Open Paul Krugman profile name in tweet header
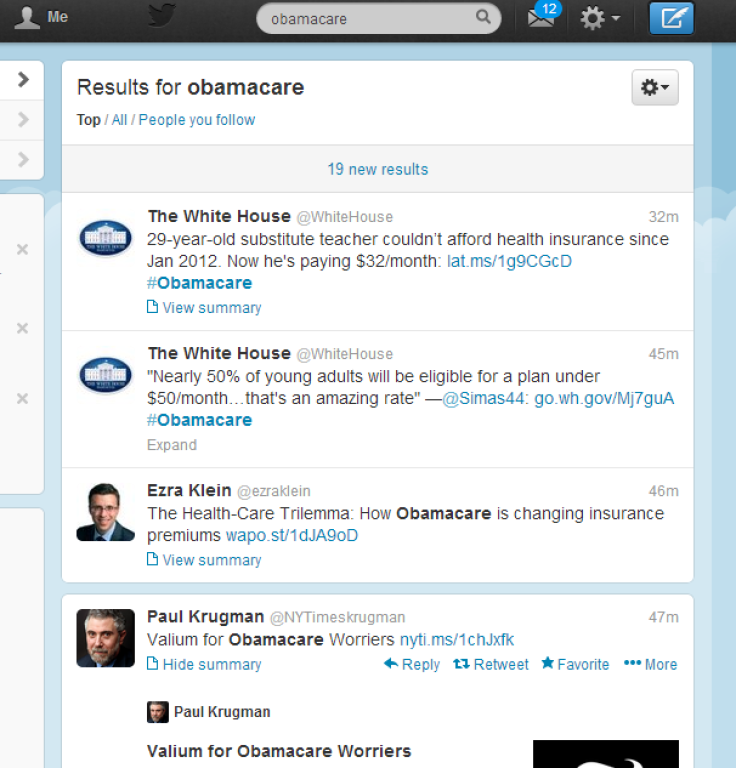This screenshot has width=736, height=768. coord(206,617)
